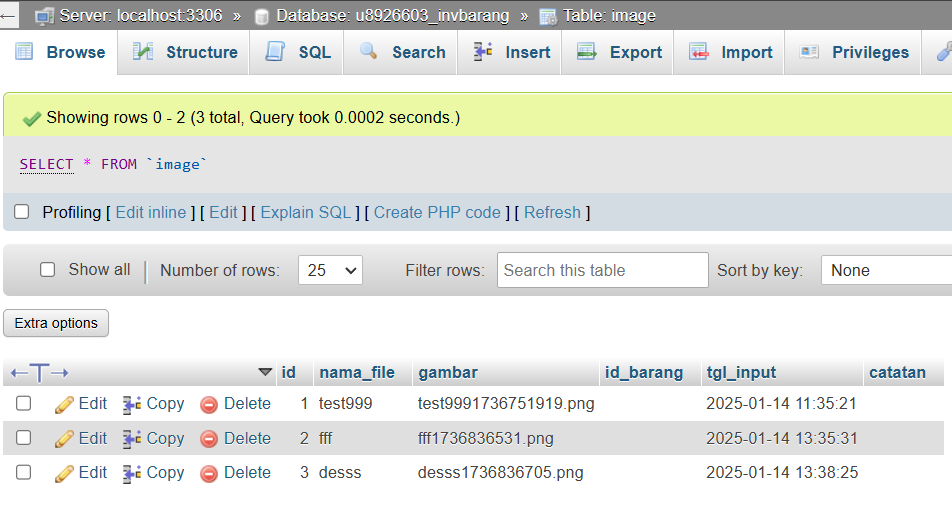Click into the Search this table field
952x507 pixels.
tap(602, 270)
